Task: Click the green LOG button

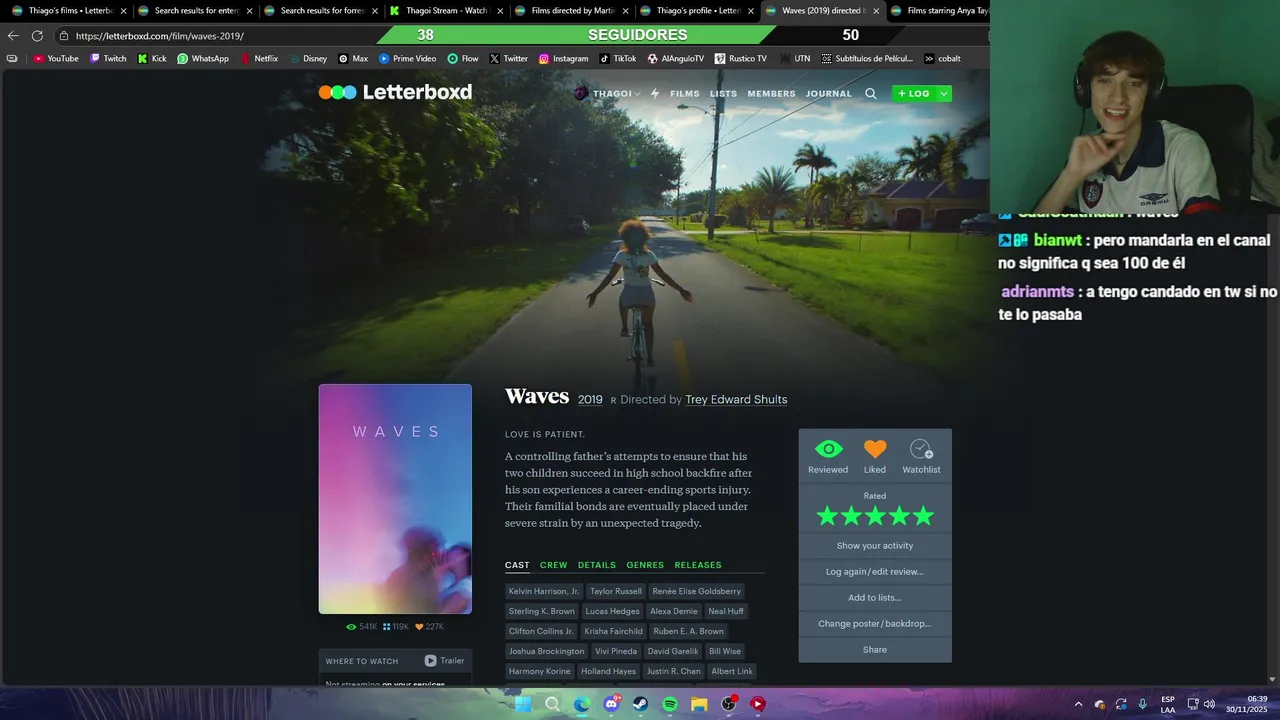Action: [x=914, y=93]
